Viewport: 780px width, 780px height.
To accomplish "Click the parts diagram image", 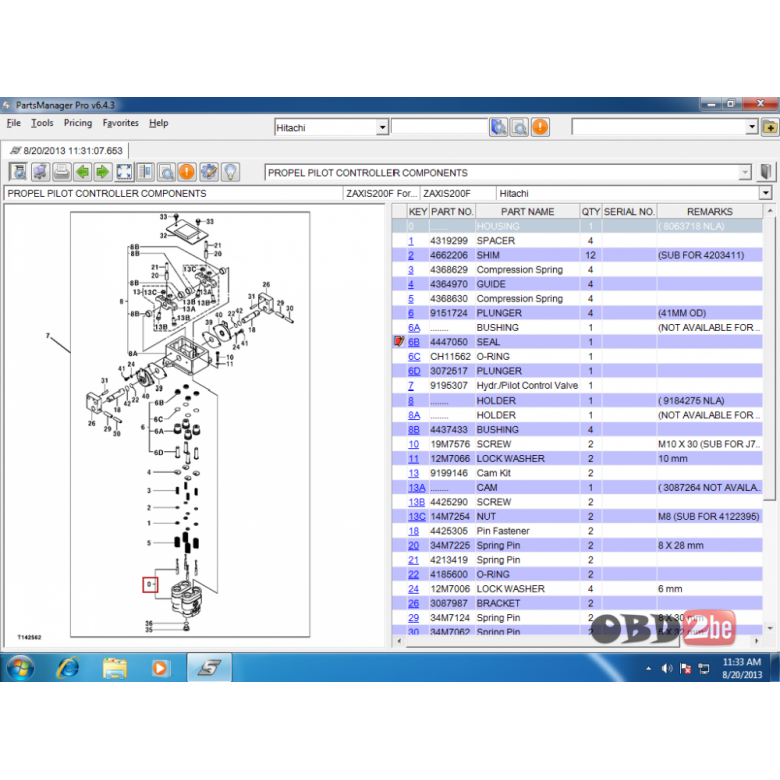I will tap(190, 424).
